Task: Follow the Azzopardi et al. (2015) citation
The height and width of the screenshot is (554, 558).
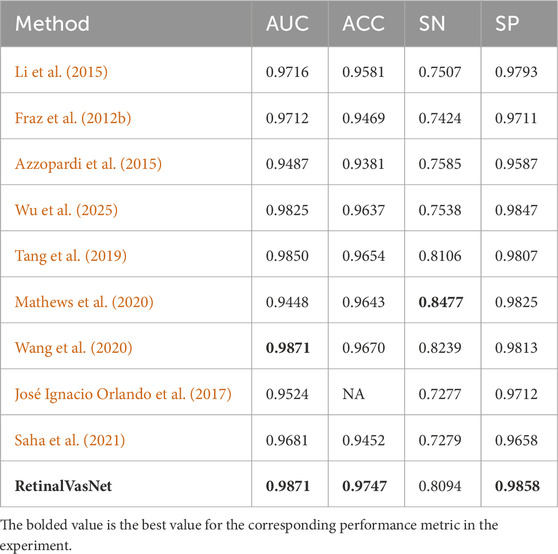Action: tap(88, 164)
